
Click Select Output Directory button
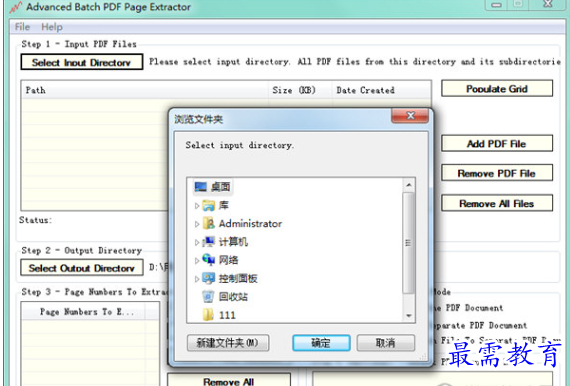click(x=81, y=268)
